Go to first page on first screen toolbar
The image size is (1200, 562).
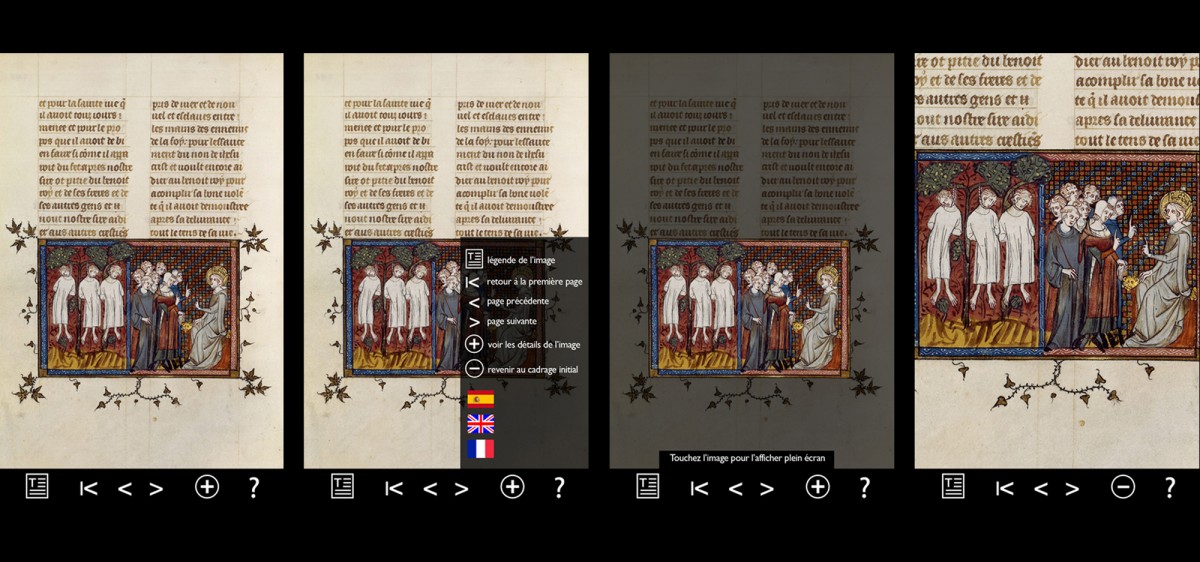point(89,488)
